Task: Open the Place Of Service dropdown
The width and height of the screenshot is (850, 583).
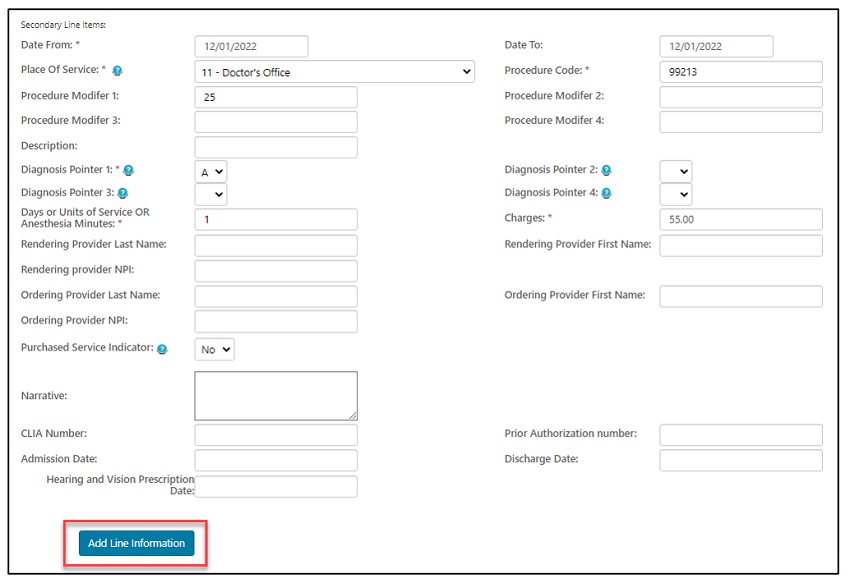Action: (x=334, y=72)
